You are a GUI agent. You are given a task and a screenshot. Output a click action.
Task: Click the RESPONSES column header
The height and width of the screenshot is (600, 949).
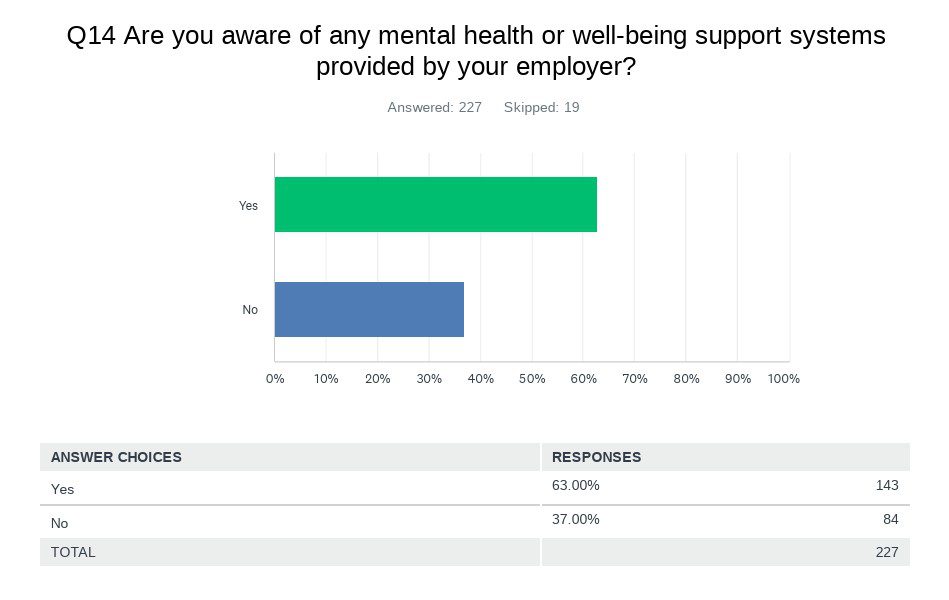point(597,457)
